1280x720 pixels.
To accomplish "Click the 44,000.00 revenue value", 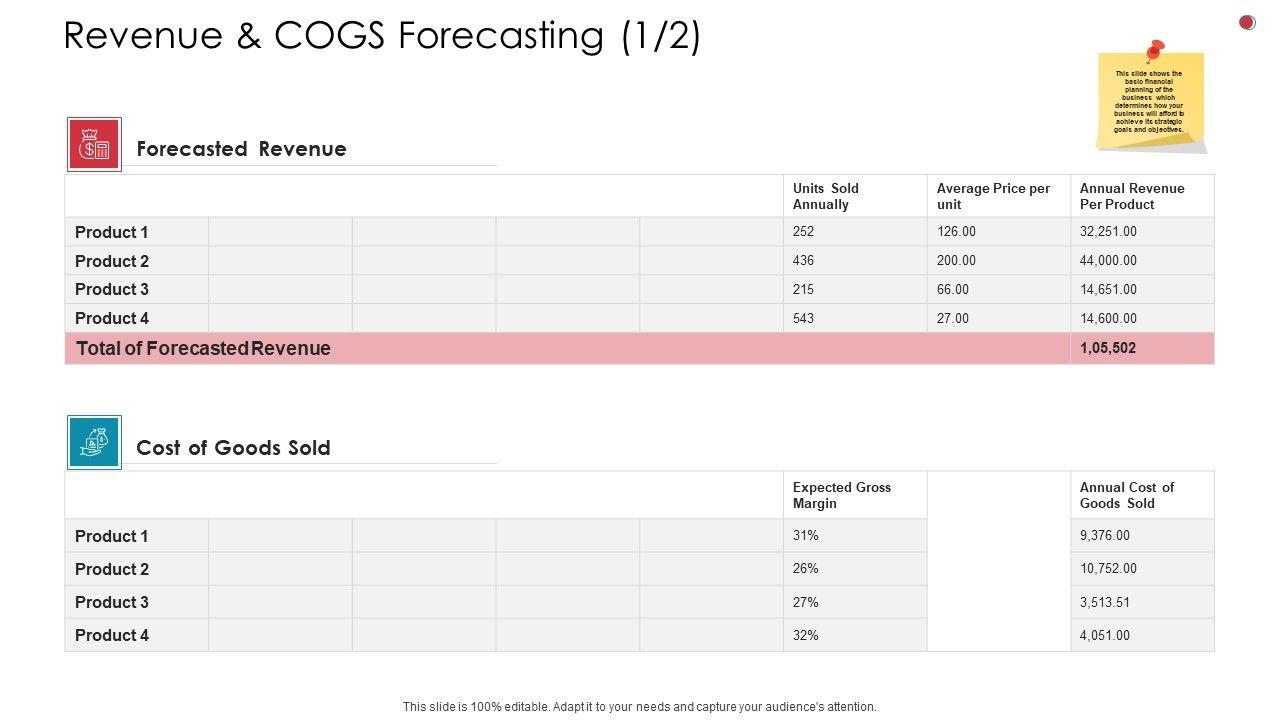I will (1108, 260).
